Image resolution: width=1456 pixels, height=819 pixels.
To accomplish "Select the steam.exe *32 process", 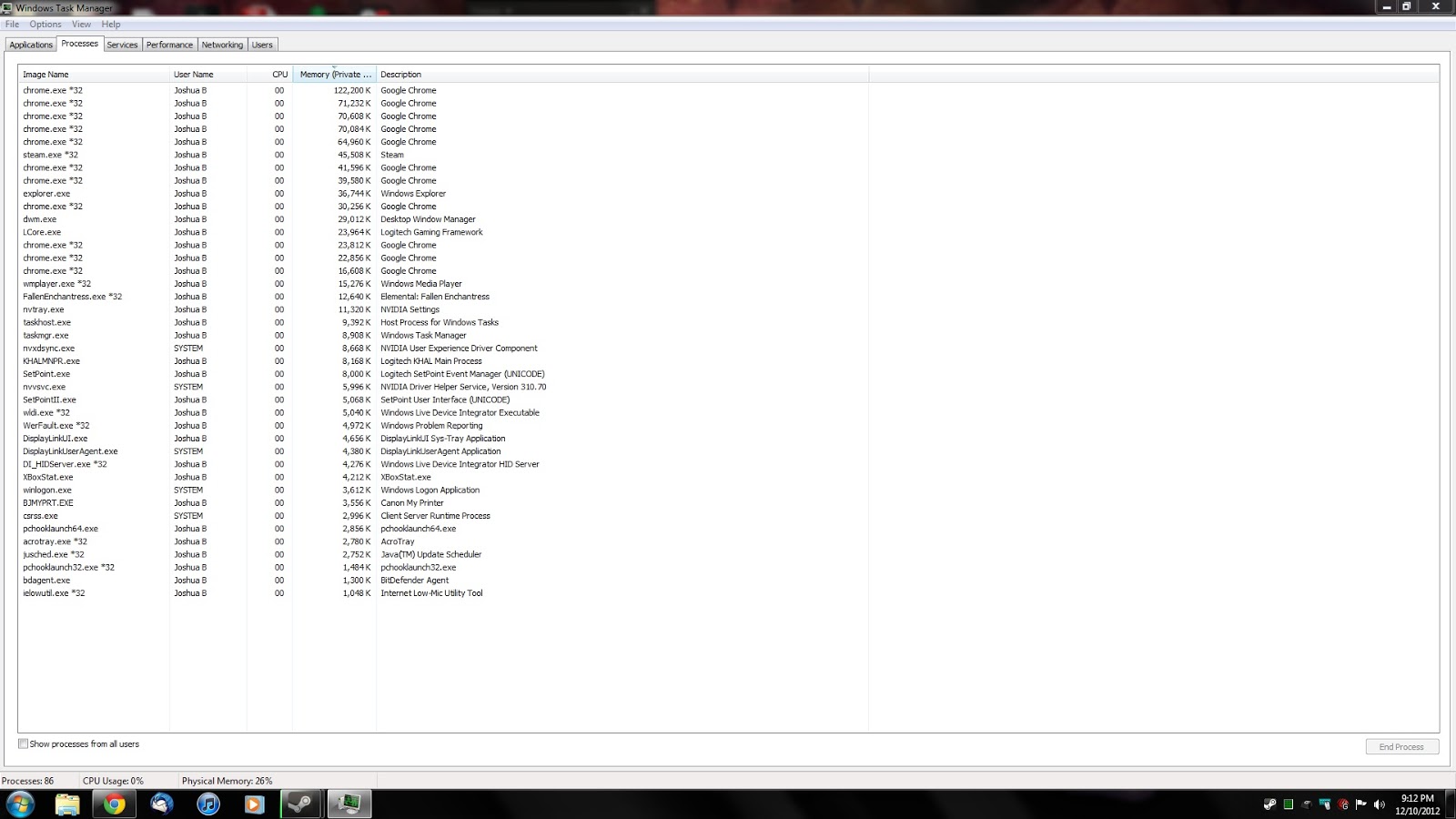I will 50,155.
